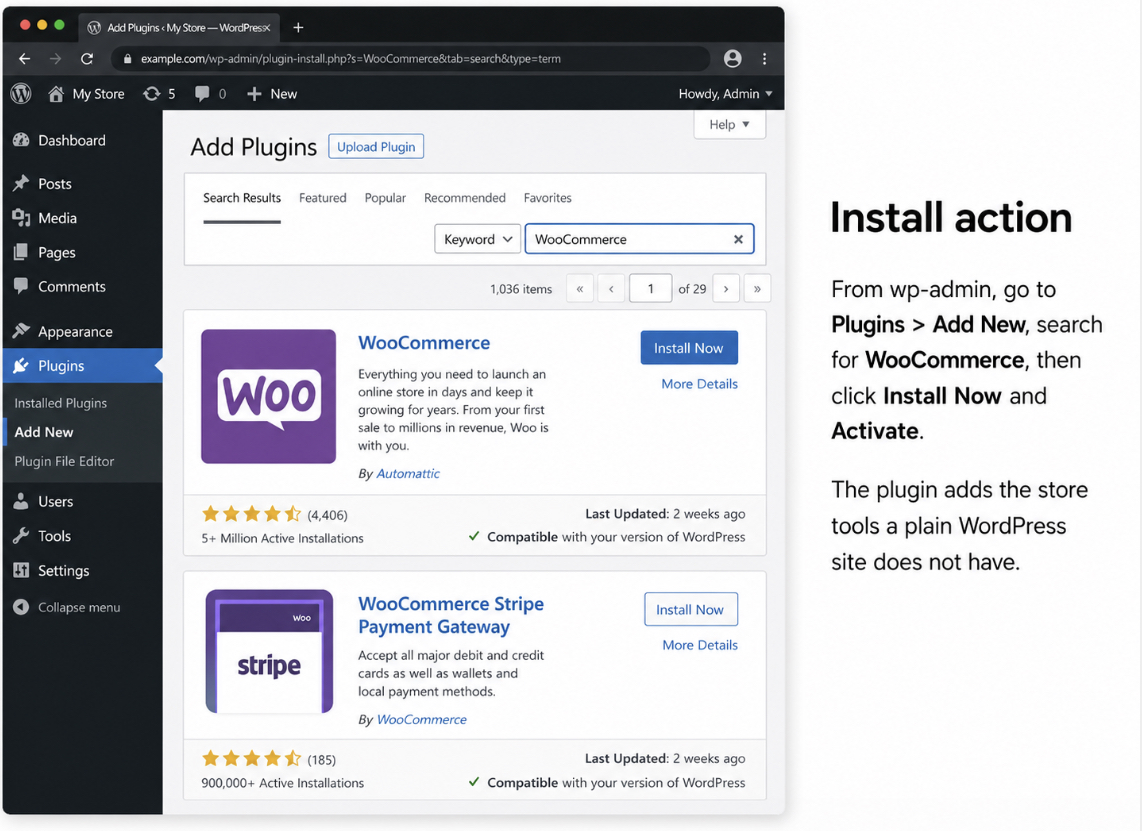Install the WooCommerce plugin now
This screenshot has height=831, width=1142.
[689, 348]
